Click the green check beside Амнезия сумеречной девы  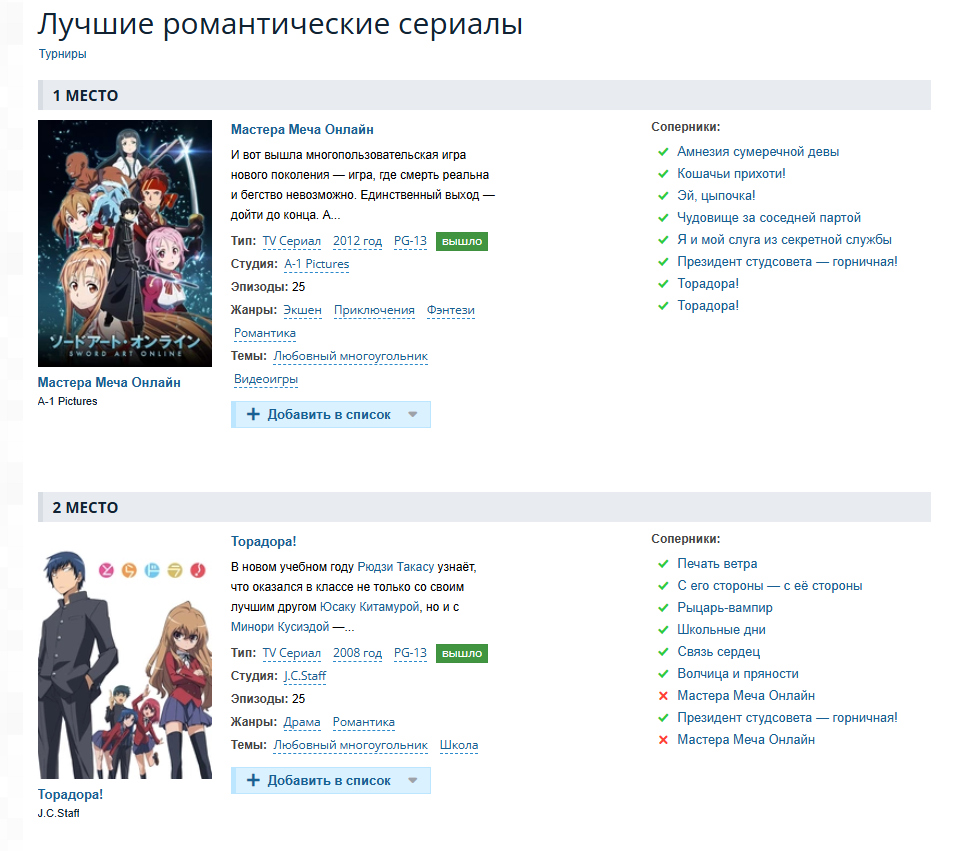click(663, 152)
